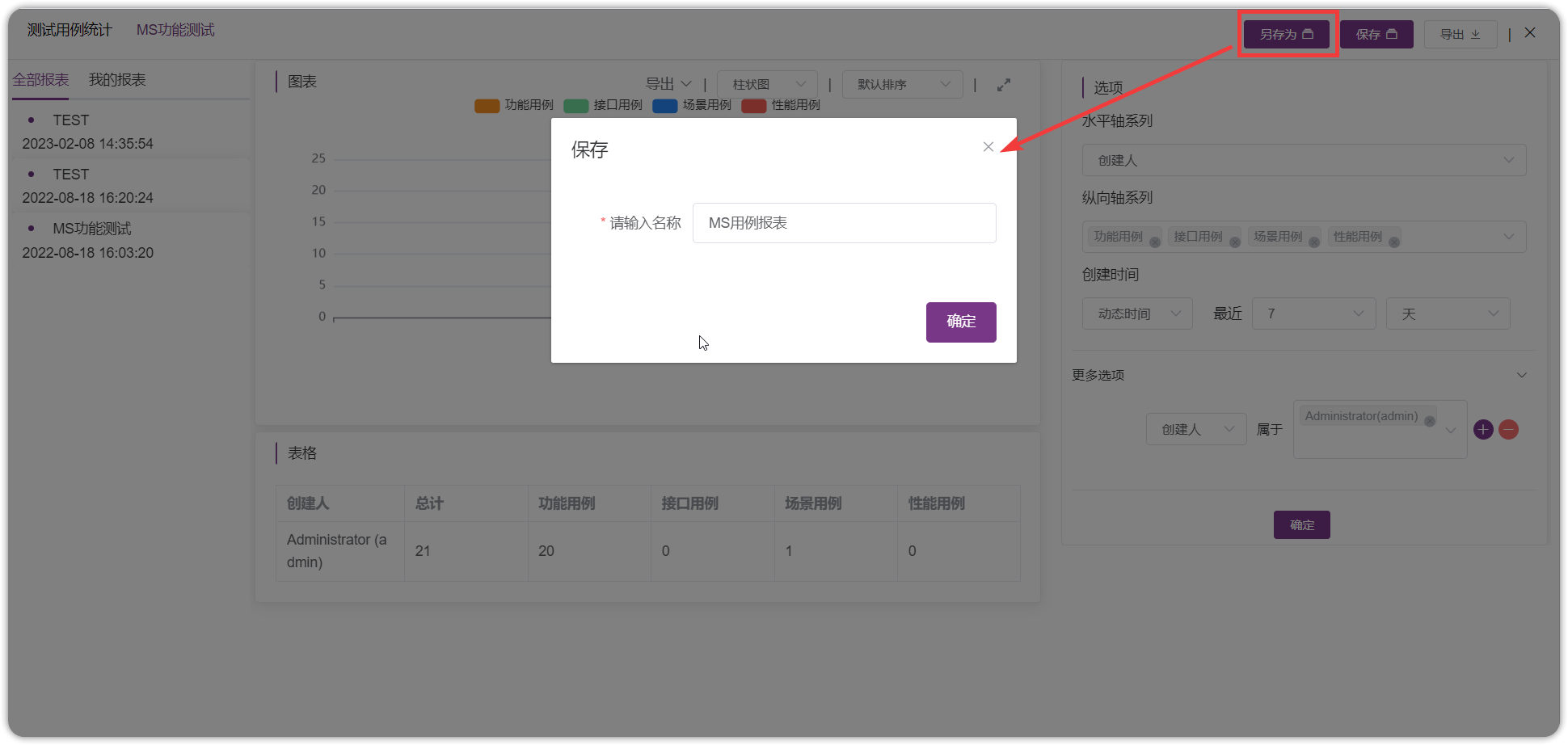Toggle the 接口用例 green legend swatch
Image resolution: width=1568 pixels, height=745 pixels.
(575, 106)
